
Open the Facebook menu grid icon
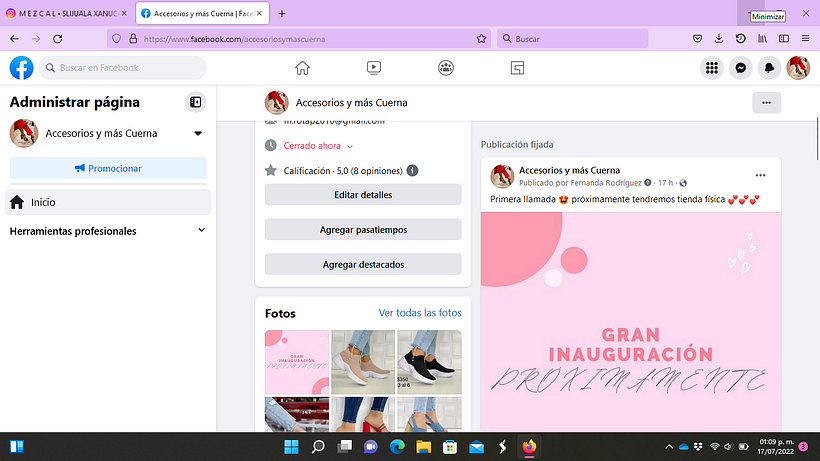click(711, 68)
